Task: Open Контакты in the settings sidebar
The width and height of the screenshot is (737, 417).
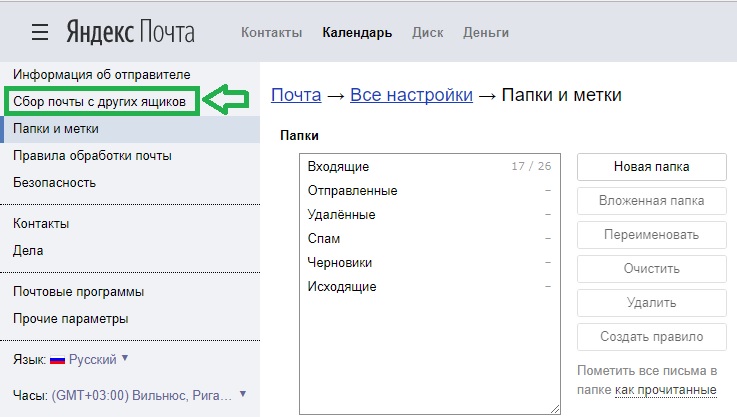Action: coord(41,223)
